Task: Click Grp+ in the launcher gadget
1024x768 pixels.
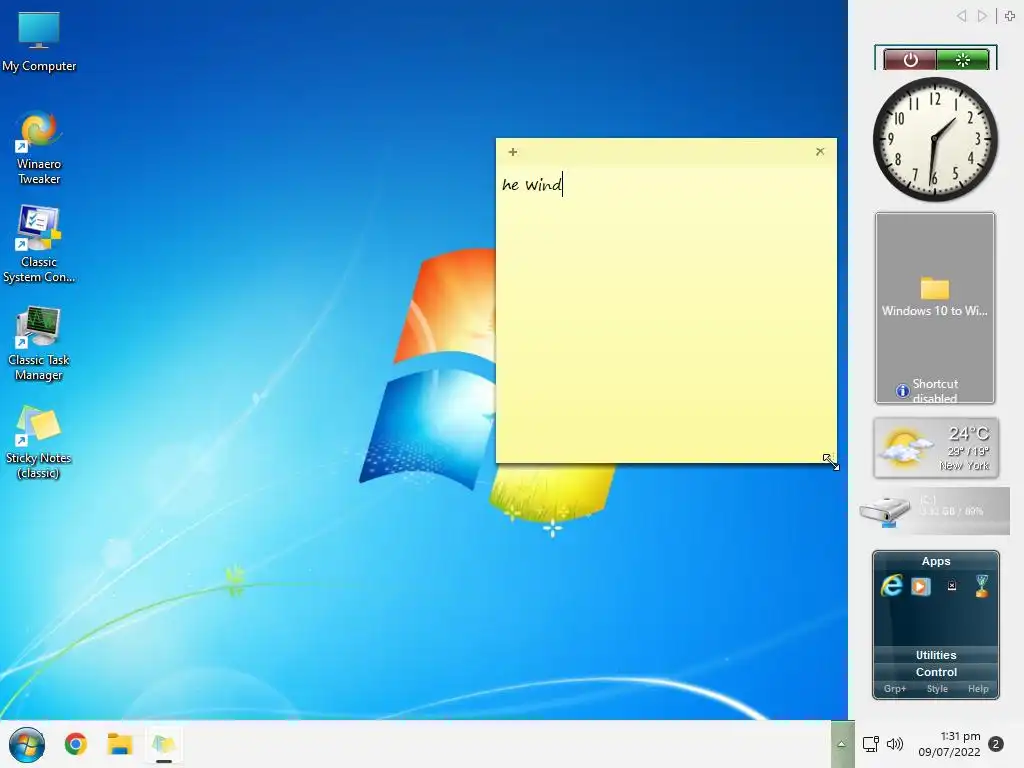Action: tap(895, 689)
